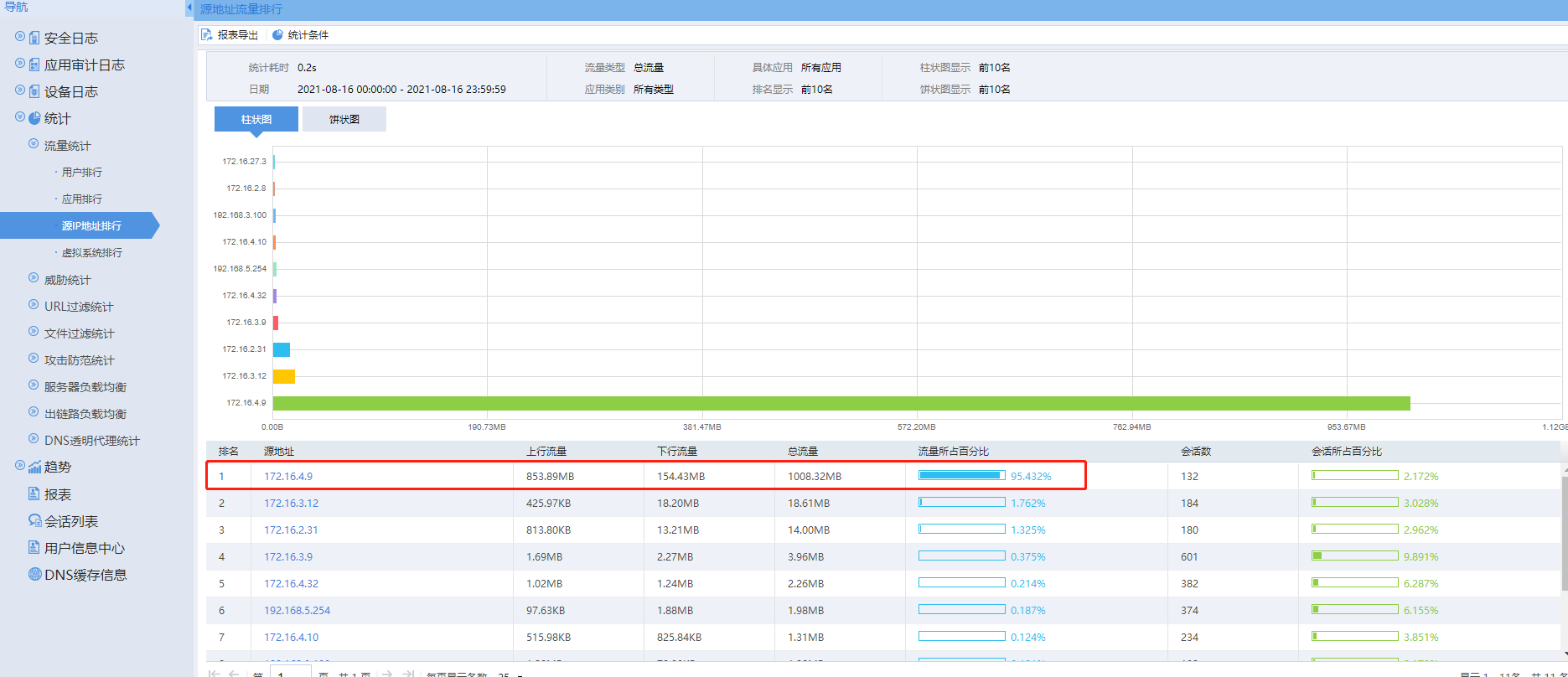
Task: Expand the 设备日志 node arrow
Action: pyautogui.click(x=20, y=90)
